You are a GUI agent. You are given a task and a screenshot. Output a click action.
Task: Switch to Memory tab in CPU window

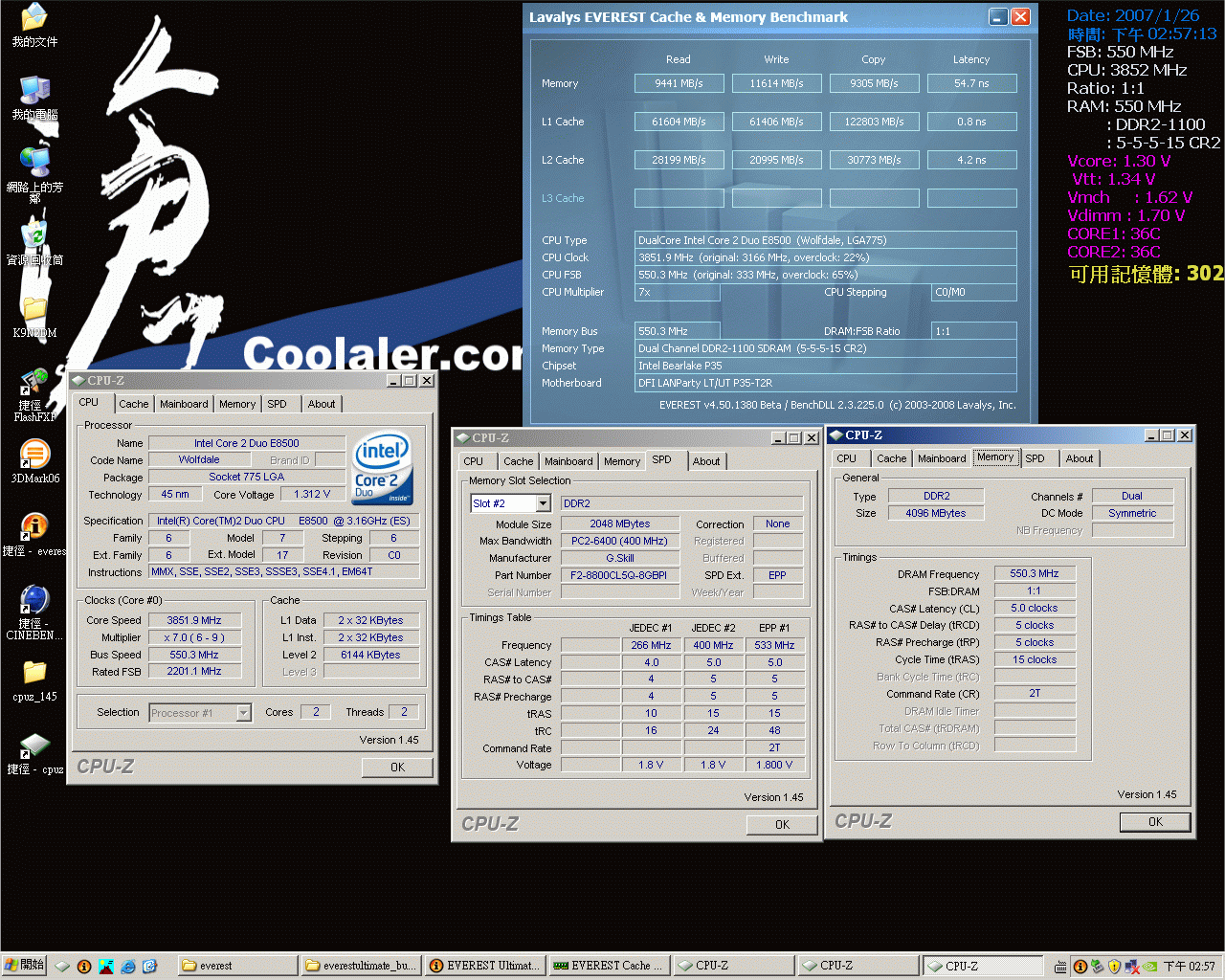[x=237, y=404]
